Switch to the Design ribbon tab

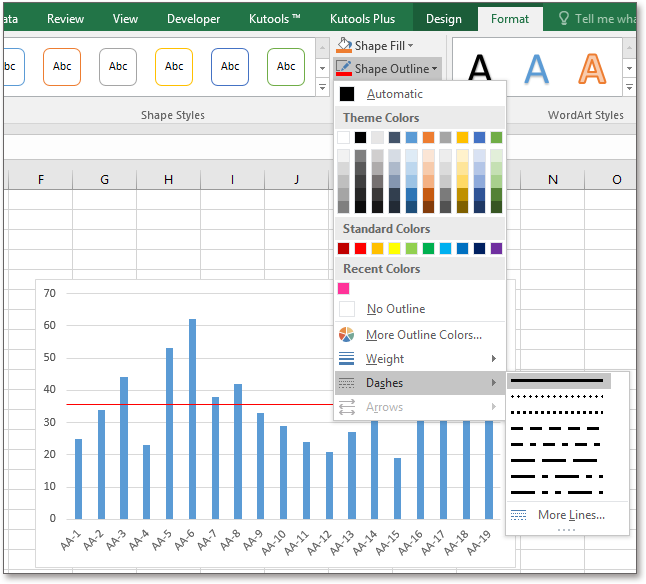coord(443,19)
